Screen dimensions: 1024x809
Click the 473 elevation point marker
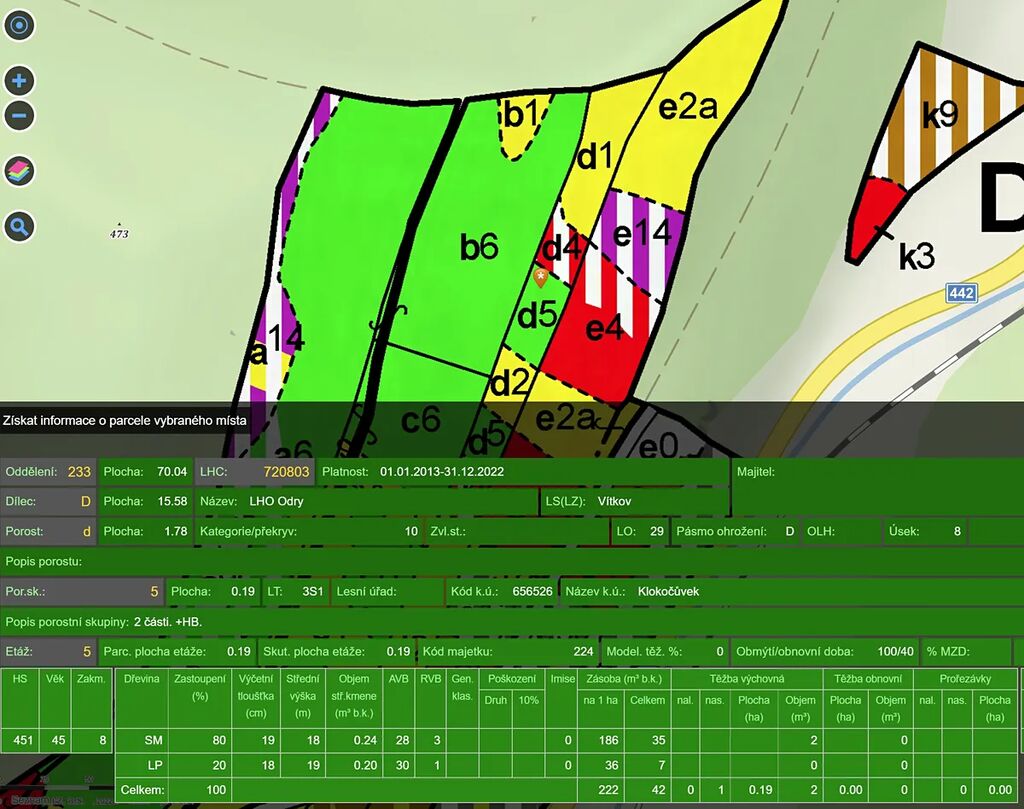[119, 231]
